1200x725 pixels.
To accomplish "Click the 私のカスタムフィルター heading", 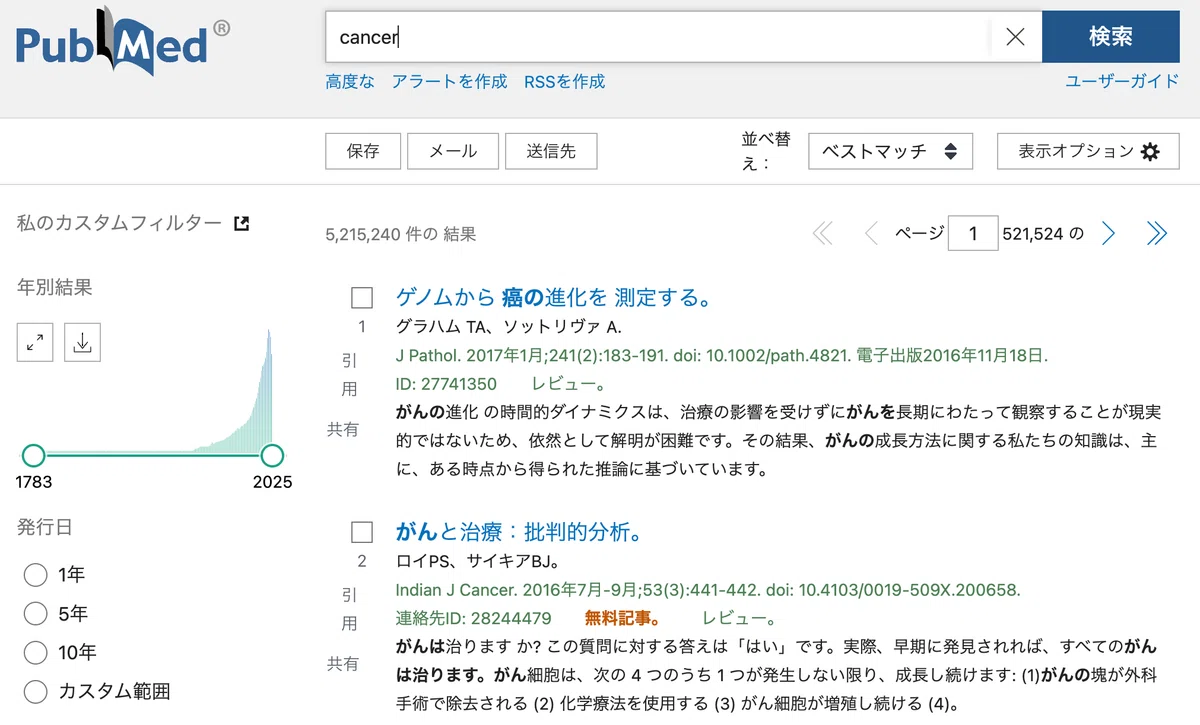I will coord(119,223).
